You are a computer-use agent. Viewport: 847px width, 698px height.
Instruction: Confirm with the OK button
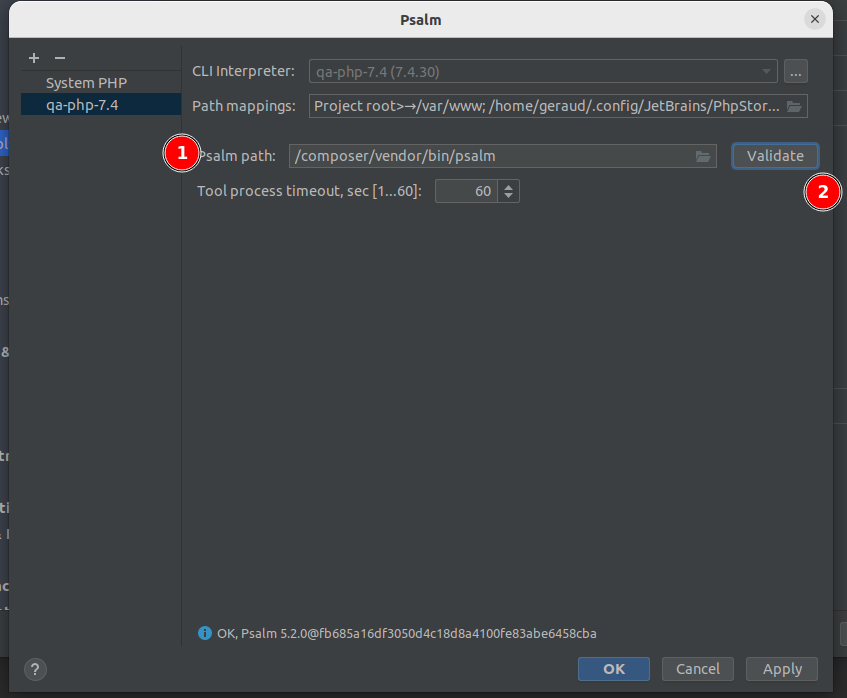tap(614, 669)
